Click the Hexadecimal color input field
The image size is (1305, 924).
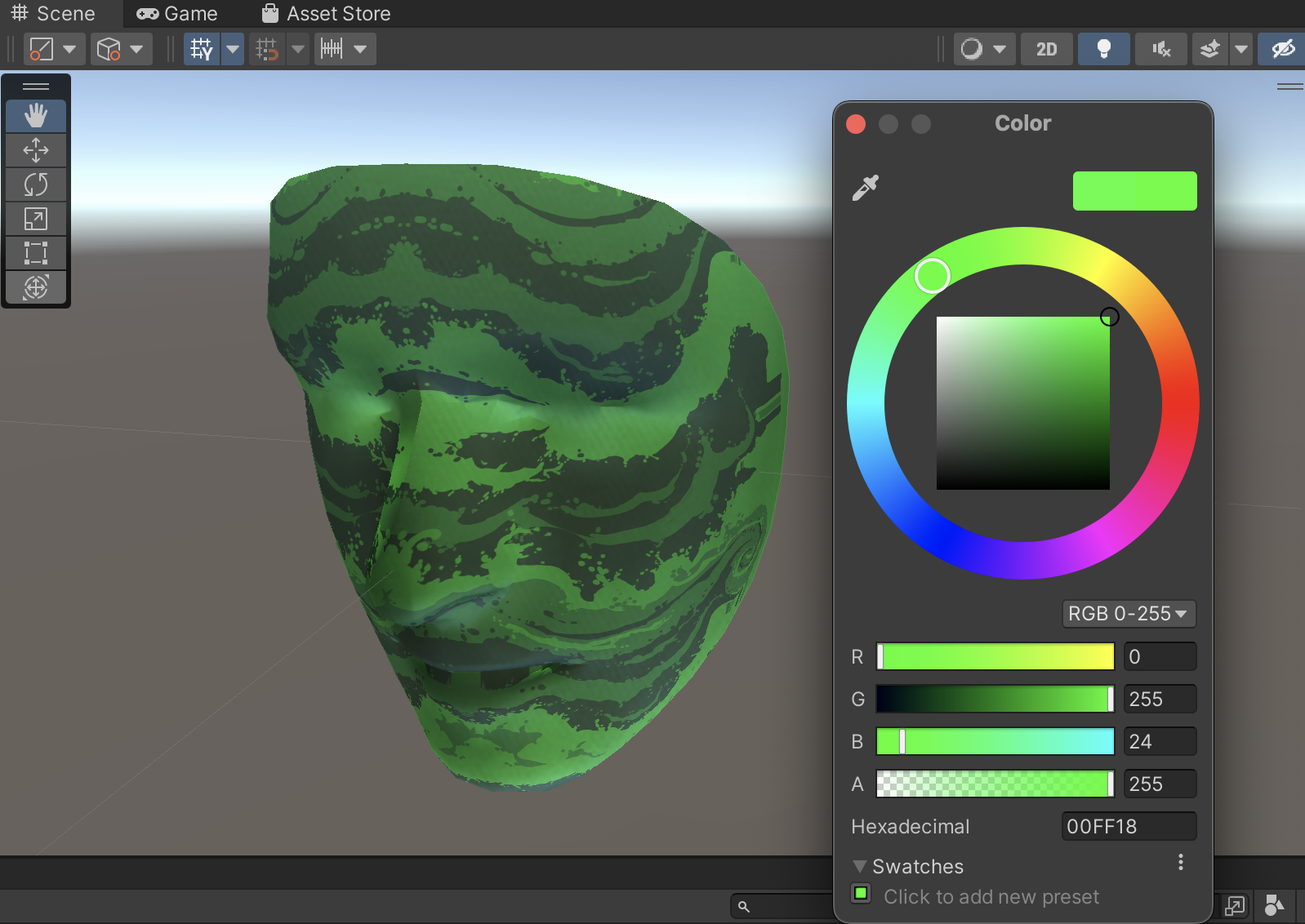point(1128,826)
